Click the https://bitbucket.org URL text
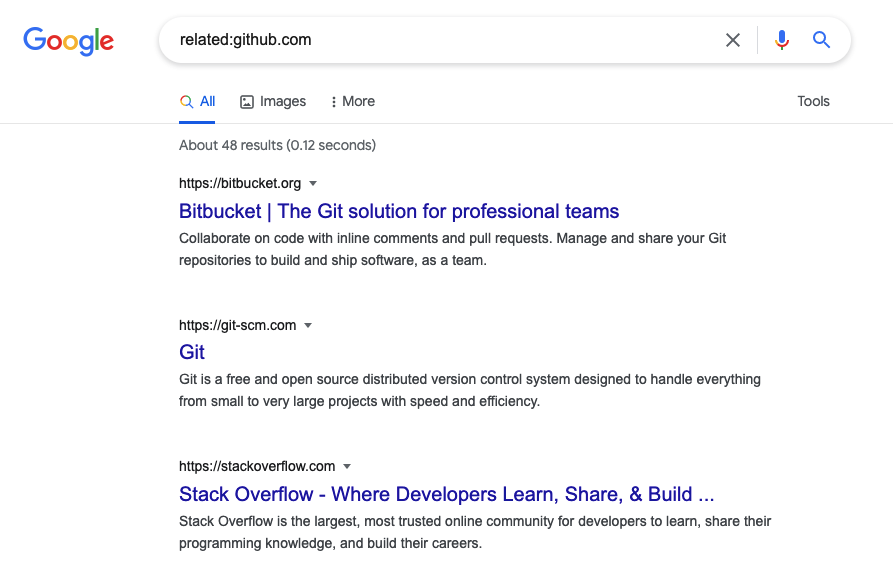This screenshot has height=583, width=893. pos(240,183)
